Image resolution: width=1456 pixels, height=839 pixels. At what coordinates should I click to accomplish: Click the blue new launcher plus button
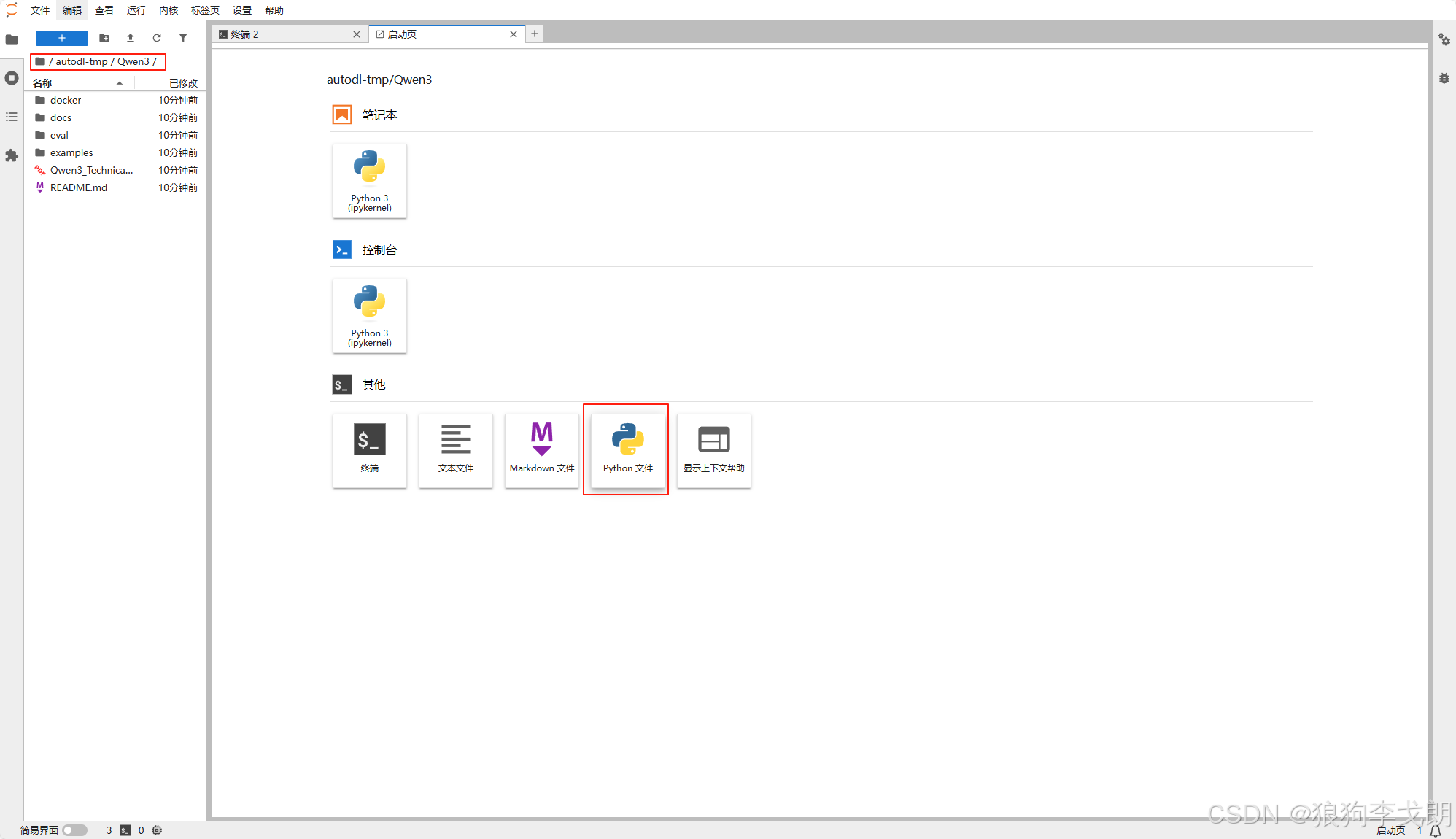tap(62, 38)
